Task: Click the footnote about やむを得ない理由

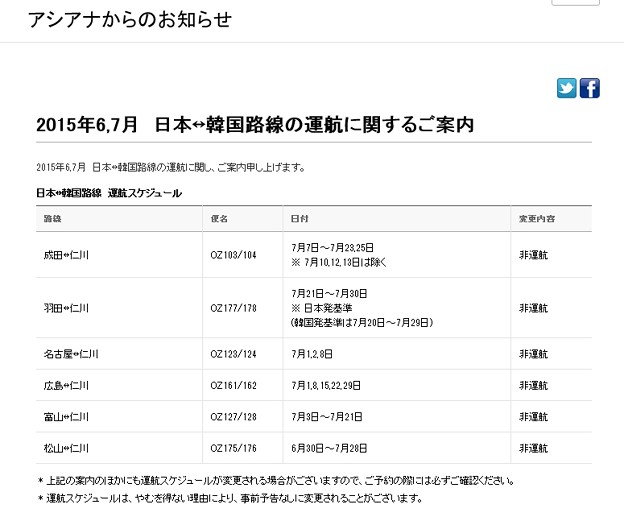Action: coord(230,498)
